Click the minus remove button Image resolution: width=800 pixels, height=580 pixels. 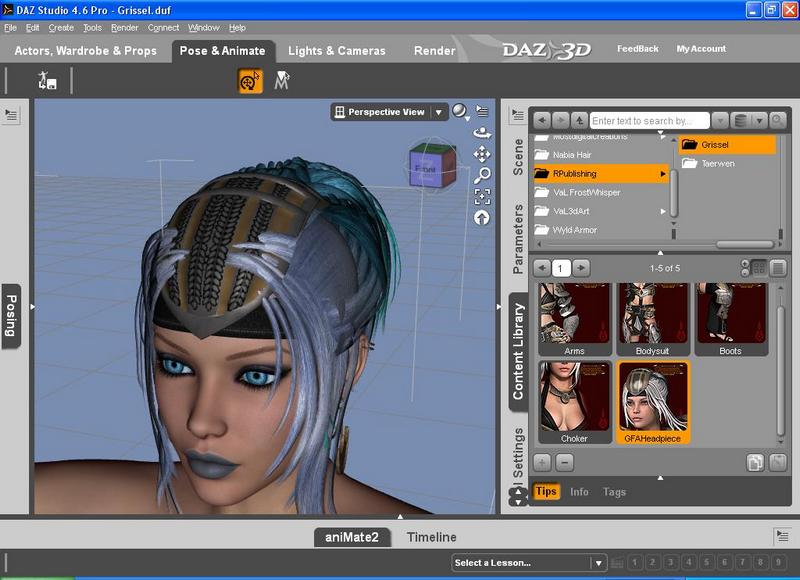coord(564,463)
